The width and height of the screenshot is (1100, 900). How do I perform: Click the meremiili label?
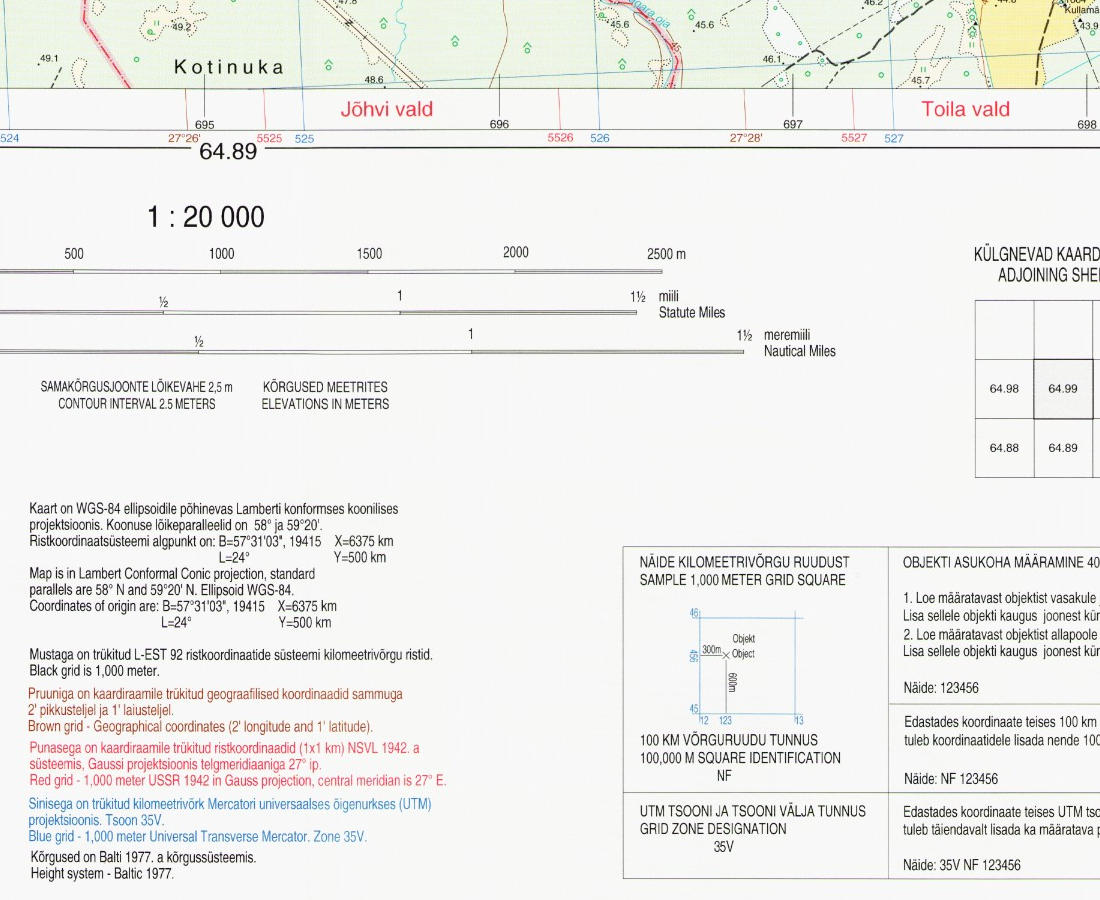point(787,335)
